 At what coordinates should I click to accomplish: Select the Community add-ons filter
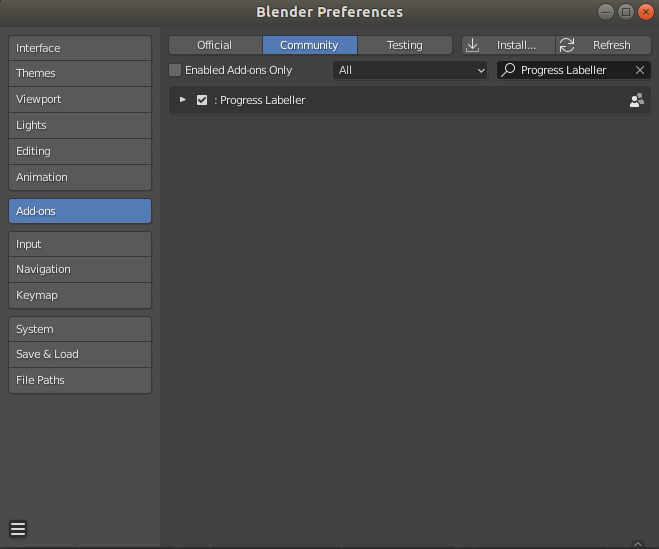(x=310, y=45)
